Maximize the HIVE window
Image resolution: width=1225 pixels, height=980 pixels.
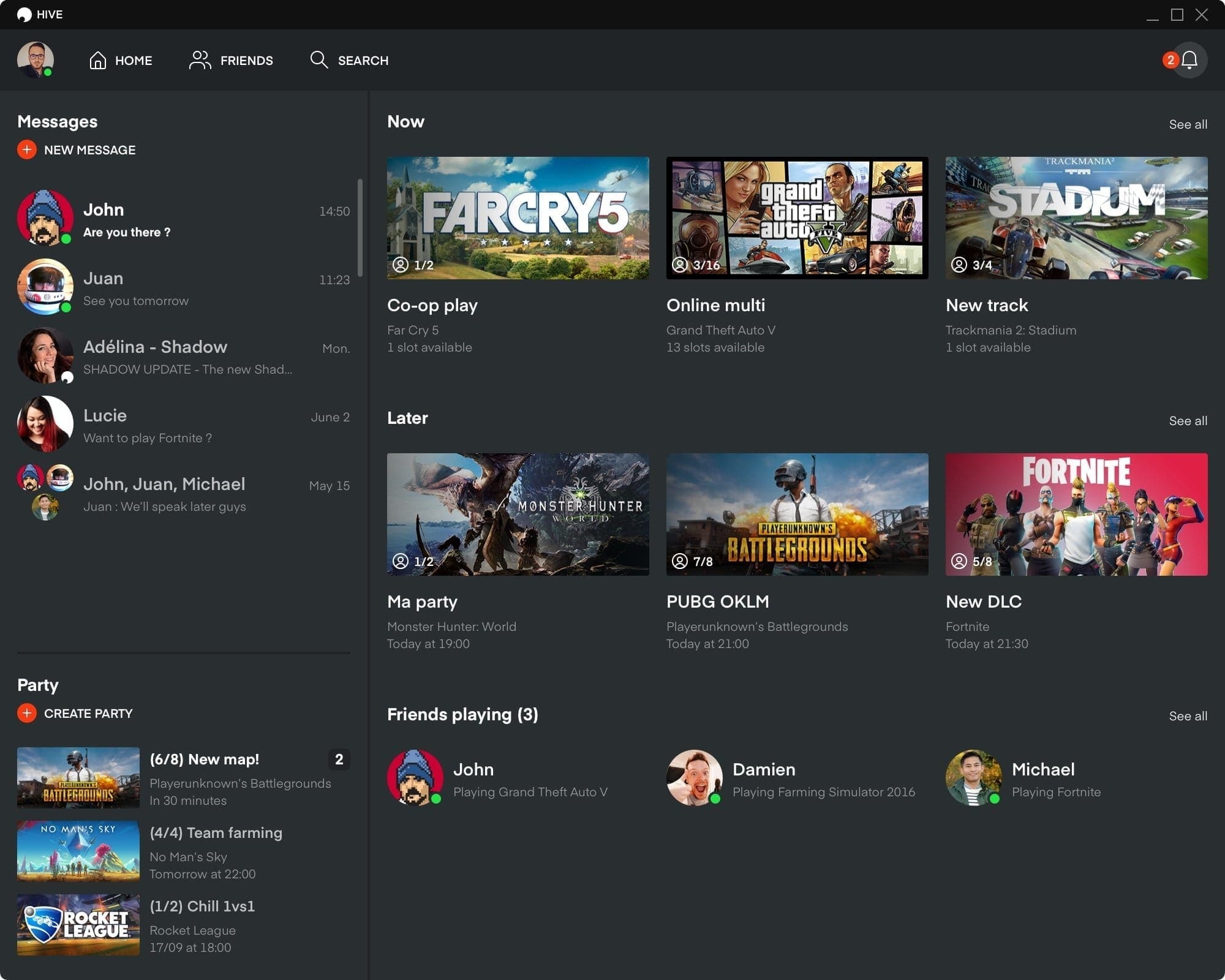pyautogui.click(x=1177, y=15)
